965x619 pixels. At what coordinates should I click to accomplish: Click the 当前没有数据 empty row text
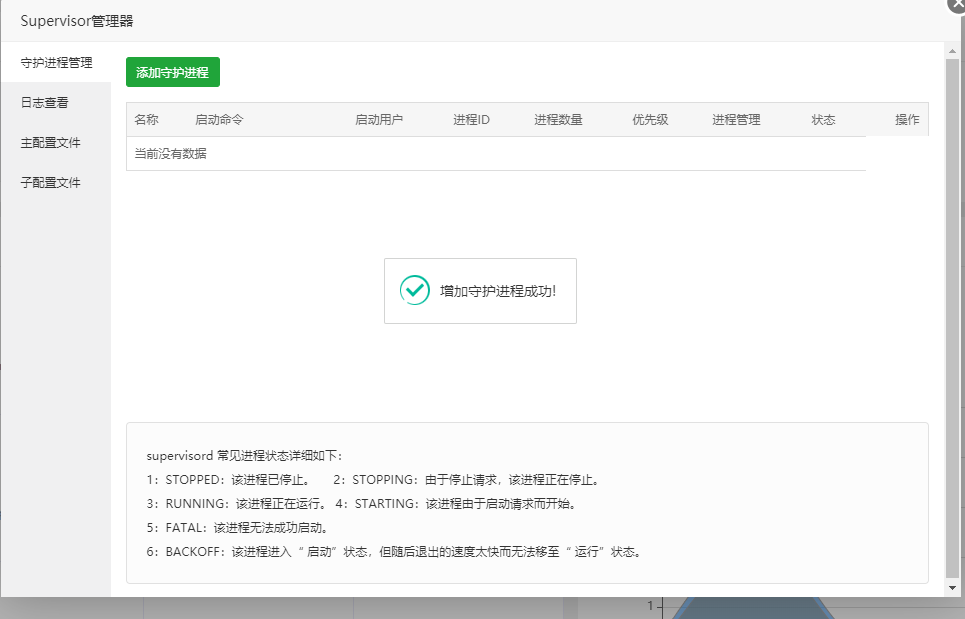coord(170,153)
